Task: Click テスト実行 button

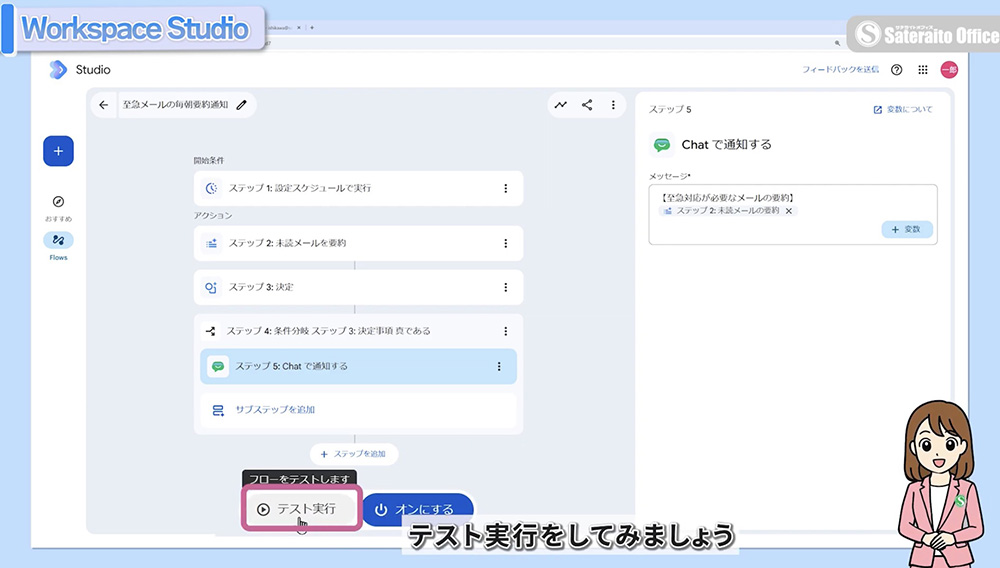Action: 301,509
